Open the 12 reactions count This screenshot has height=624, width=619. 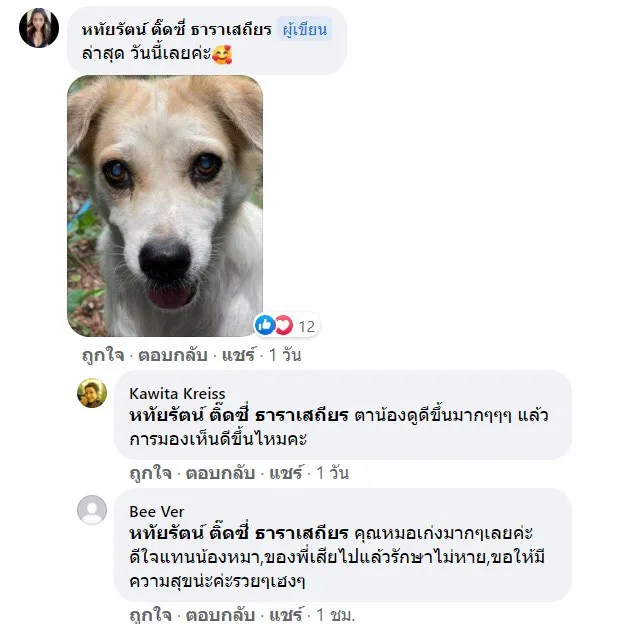coord(307,327)
